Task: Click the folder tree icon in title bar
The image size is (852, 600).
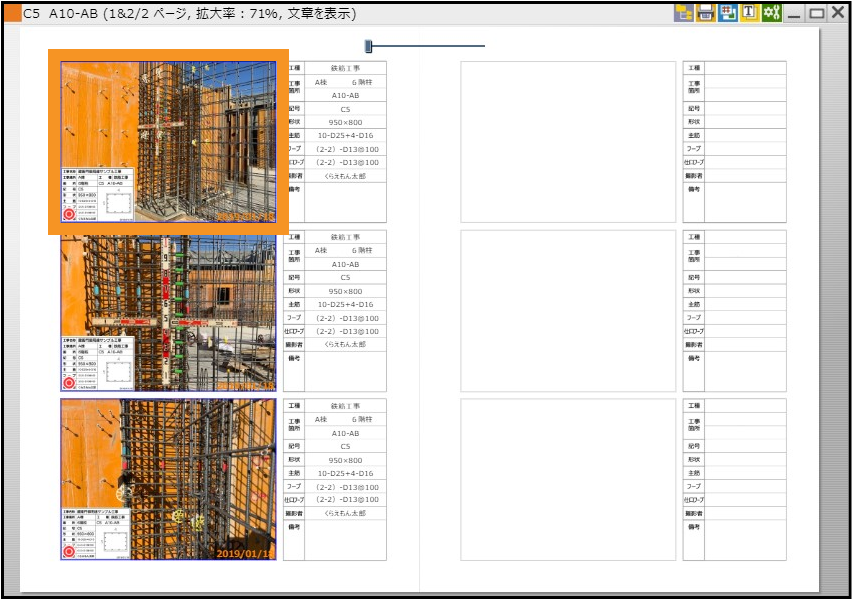Action: 685,13
